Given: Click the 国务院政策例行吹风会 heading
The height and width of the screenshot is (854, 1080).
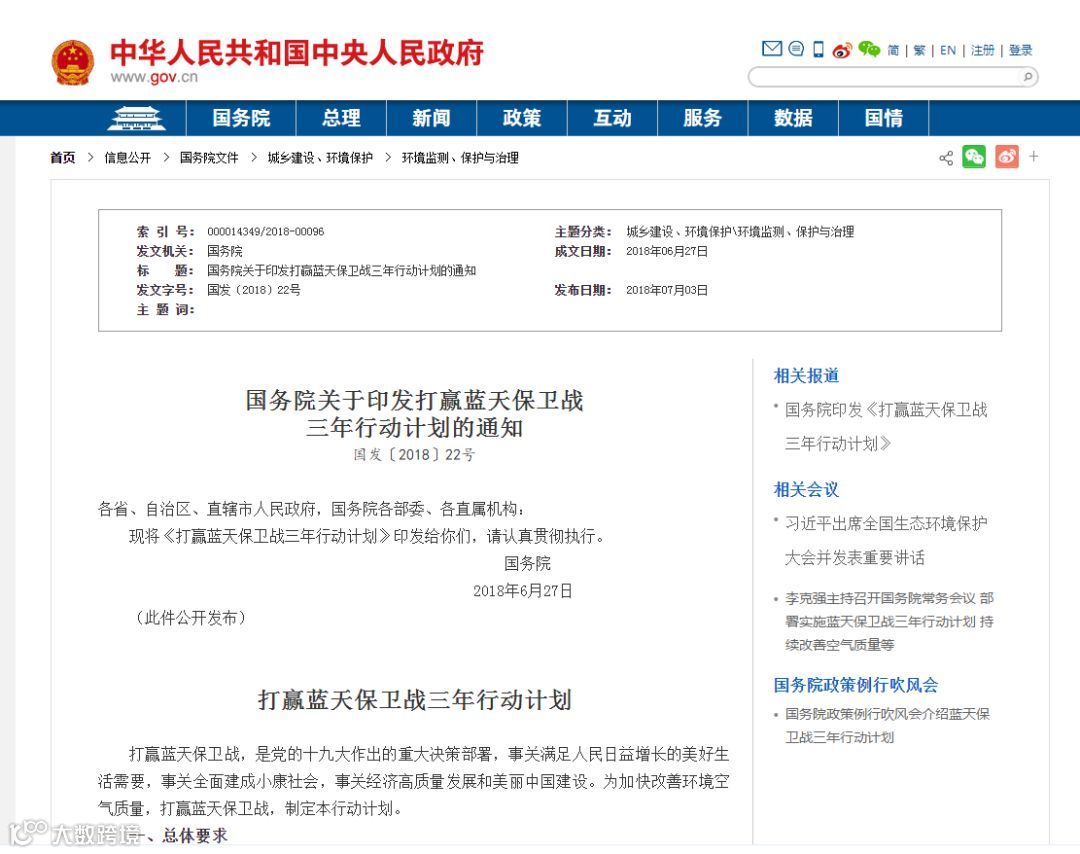Looking at the screenshot, I should point(855,685).
